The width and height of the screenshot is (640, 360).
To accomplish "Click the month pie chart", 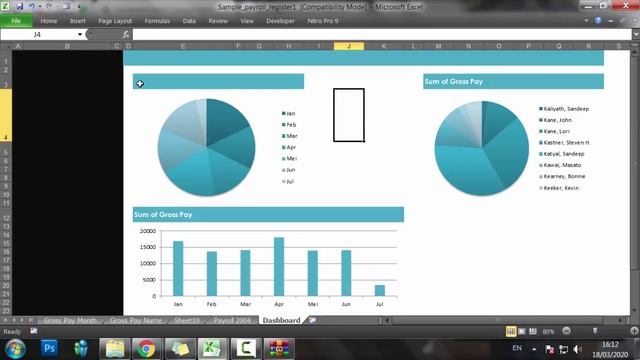I will click(207, 147).
